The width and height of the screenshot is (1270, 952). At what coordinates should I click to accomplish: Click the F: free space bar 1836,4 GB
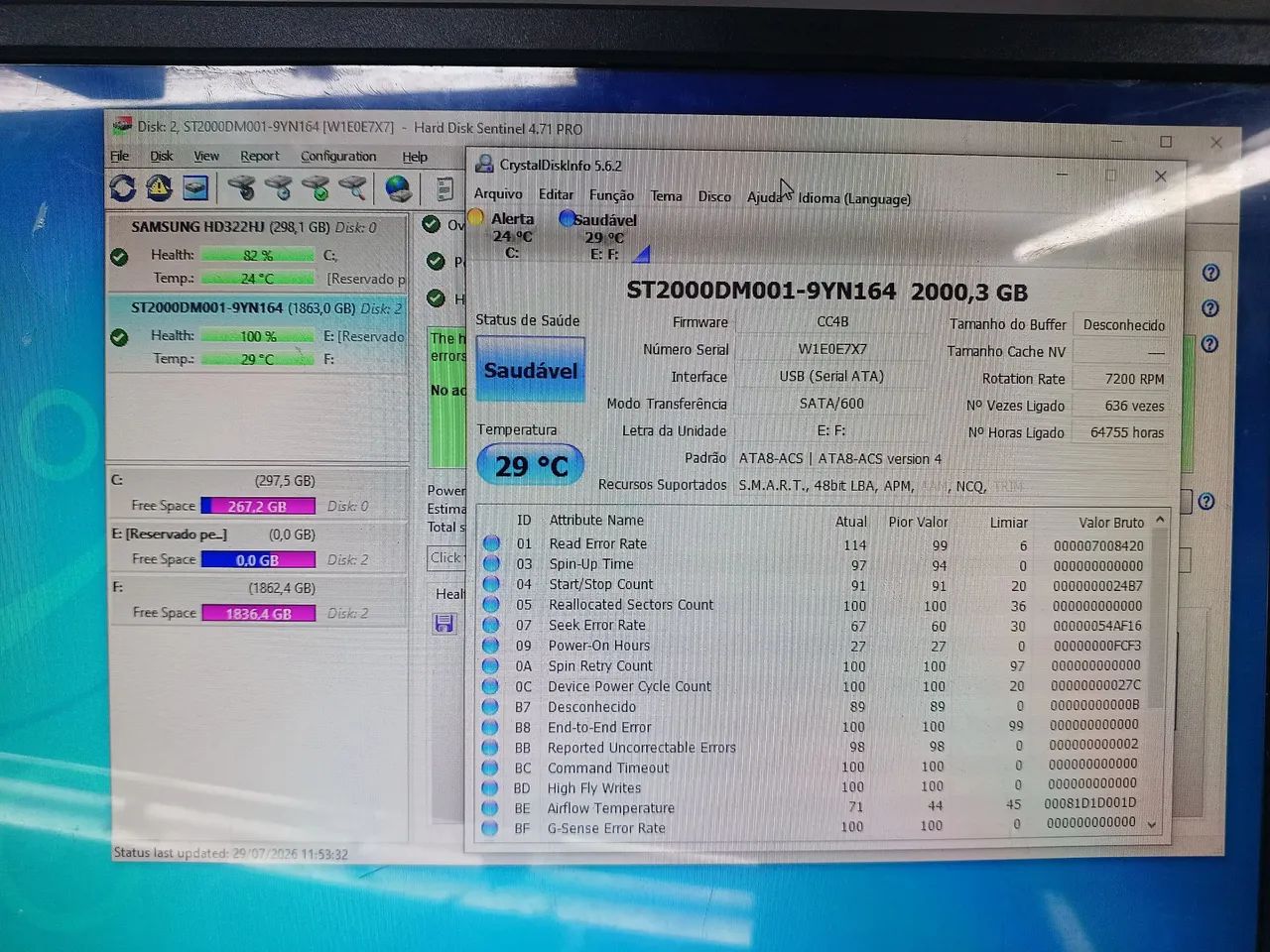click(x=258, y=613)
